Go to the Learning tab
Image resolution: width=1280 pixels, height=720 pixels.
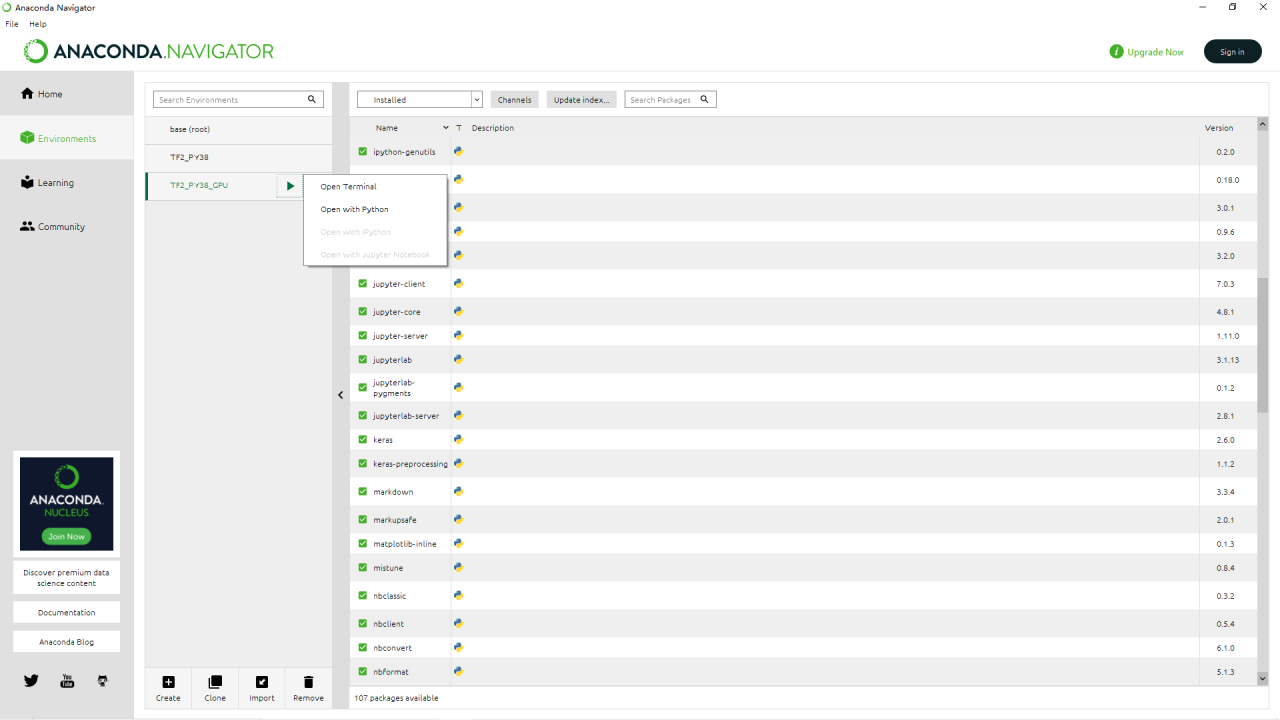coord(66,183)
